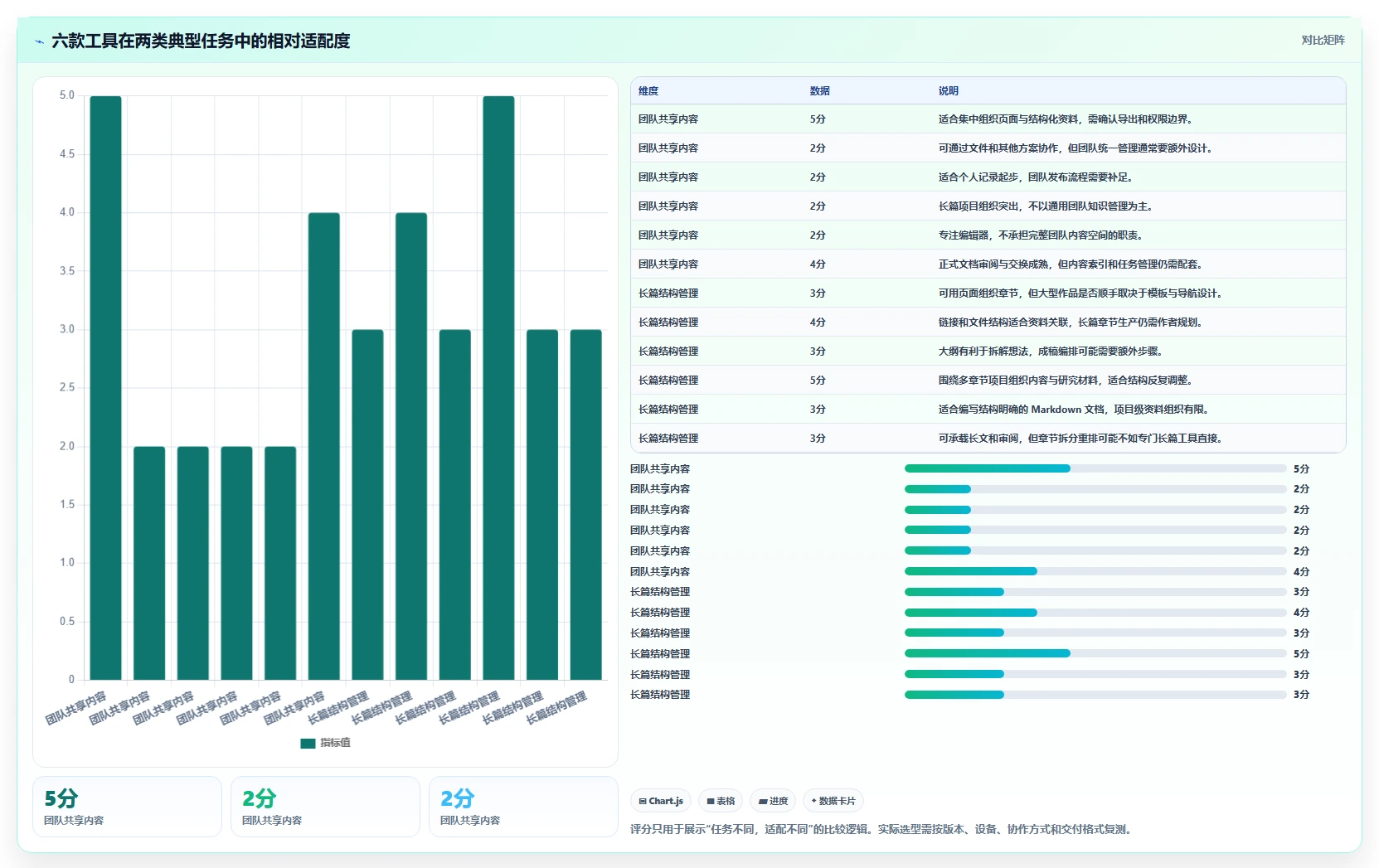Select row 围绕多章节项目组织内容与研究材料
The width and height of the screenshot is (1379, 868).
coord(988,381)
